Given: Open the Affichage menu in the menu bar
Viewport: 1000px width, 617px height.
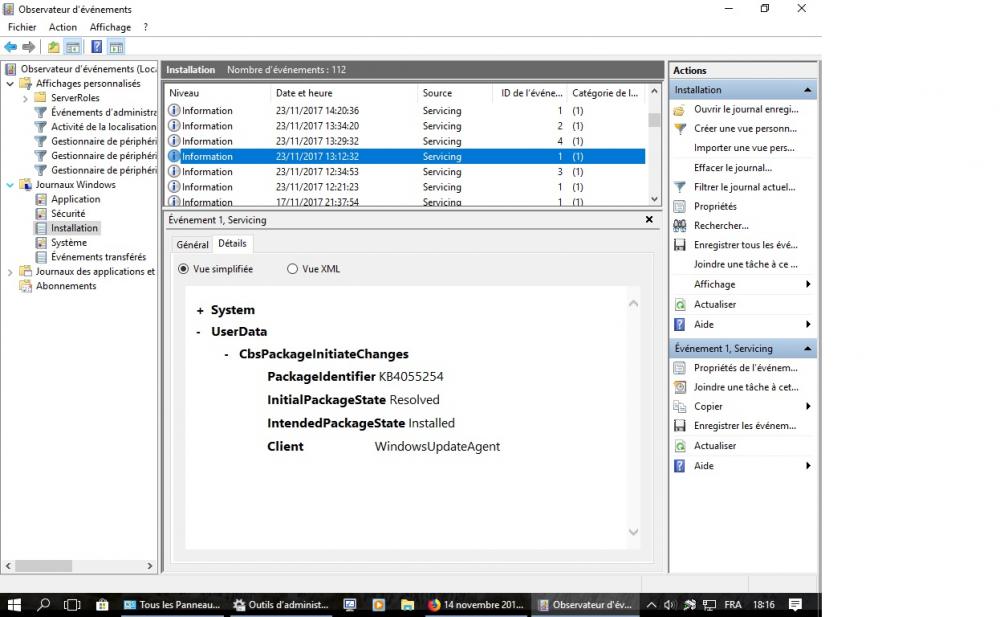Looking at the screenshot, I should 110,27.
